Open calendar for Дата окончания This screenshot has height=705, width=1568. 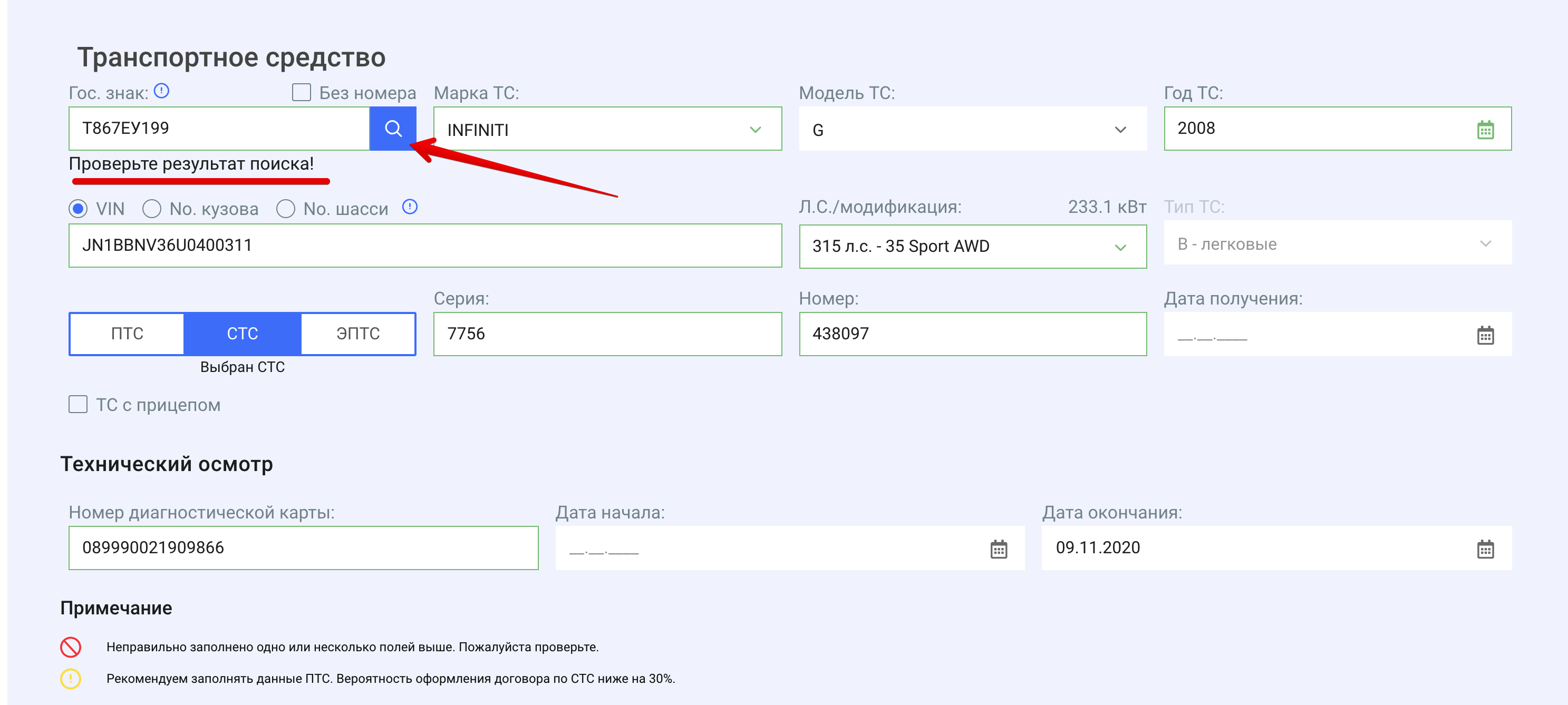(x=1485, y=549)
